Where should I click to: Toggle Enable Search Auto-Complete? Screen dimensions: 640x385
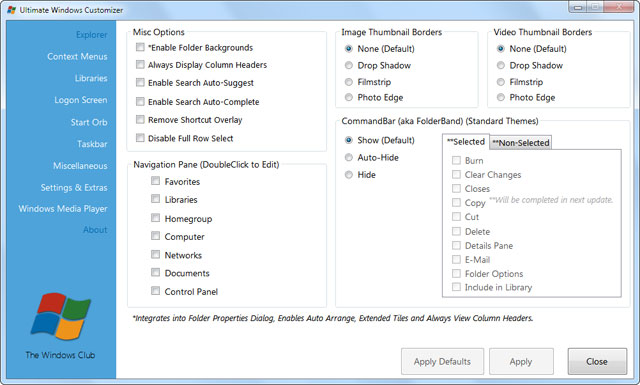point(140,101)
